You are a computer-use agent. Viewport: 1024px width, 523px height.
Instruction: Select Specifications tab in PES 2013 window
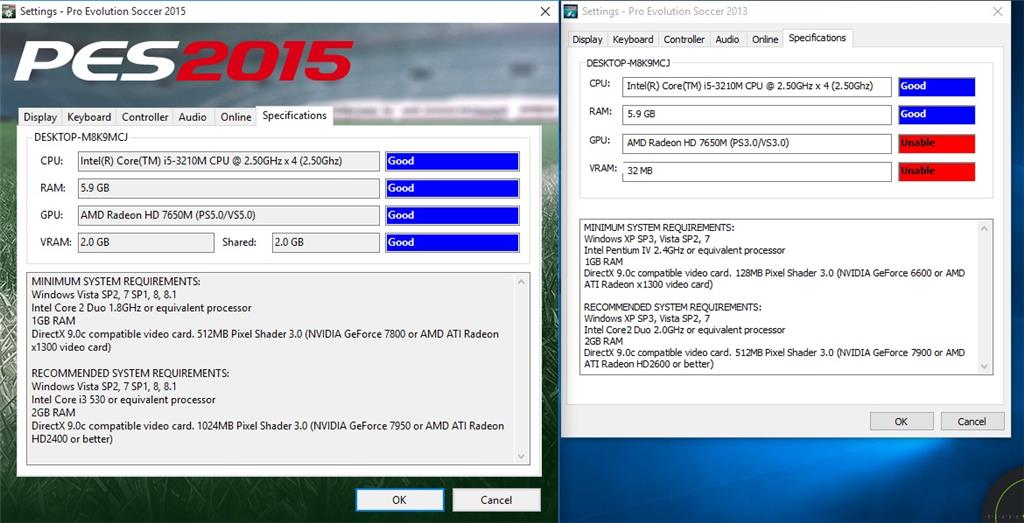point(818,38)
